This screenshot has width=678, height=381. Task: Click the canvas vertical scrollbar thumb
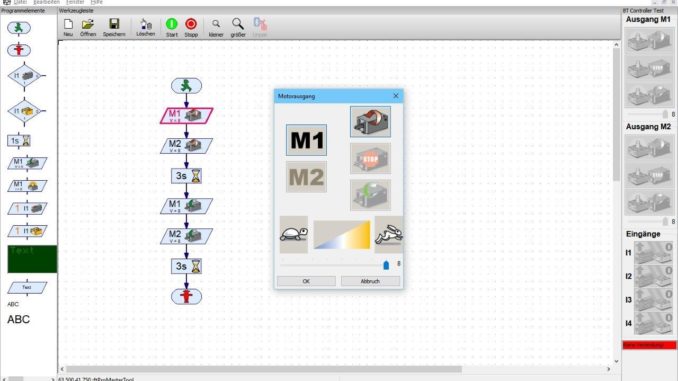(x=616, y=115)
